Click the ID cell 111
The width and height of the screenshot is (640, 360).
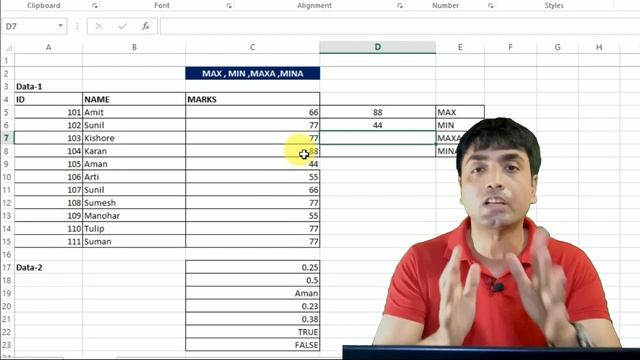coord(49,242)
